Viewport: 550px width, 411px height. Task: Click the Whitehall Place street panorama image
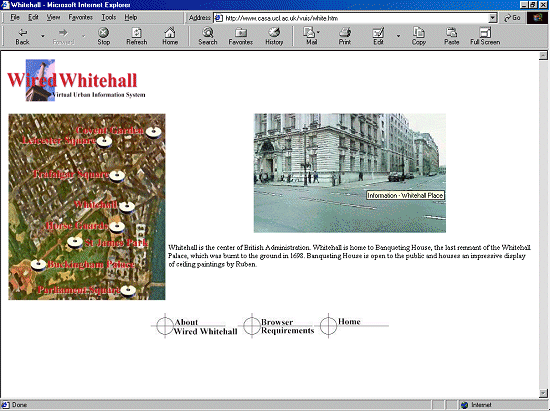coord(350,173)
